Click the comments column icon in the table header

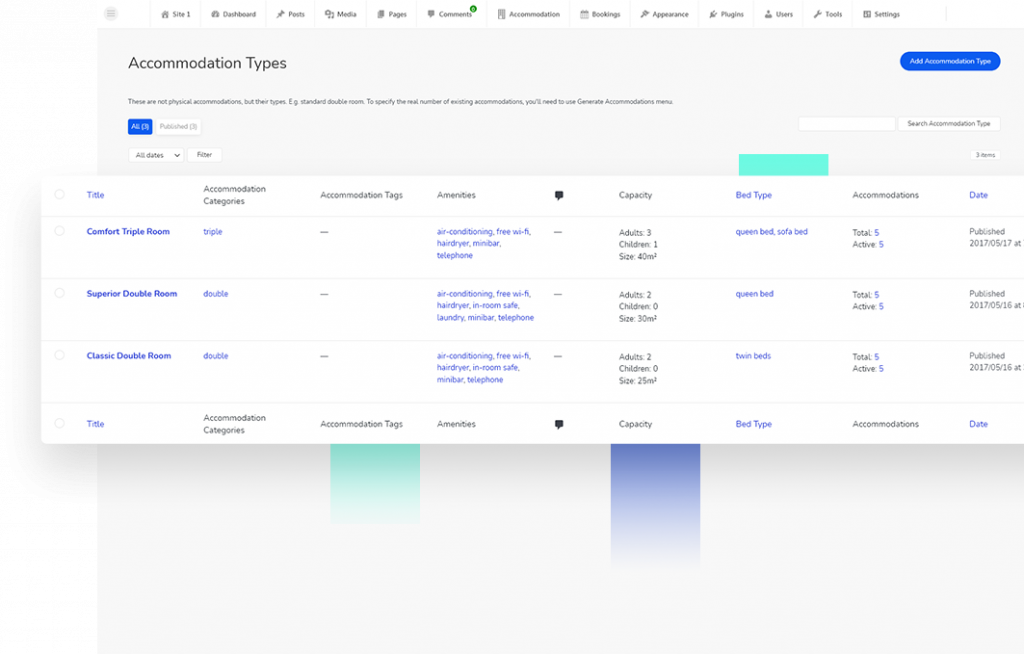(x=558, y=196)
